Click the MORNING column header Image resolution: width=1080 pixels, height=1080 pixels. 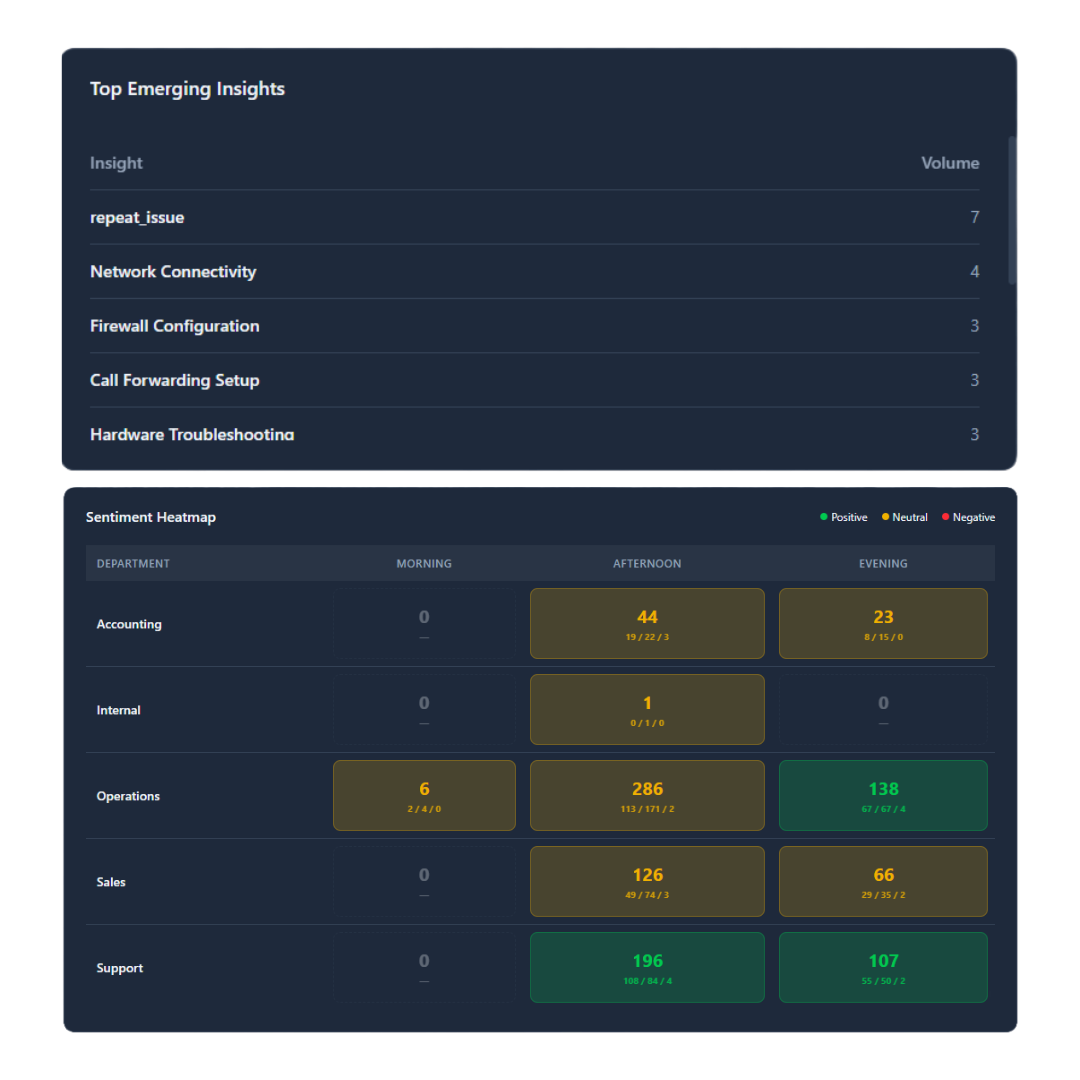point(424,563)
